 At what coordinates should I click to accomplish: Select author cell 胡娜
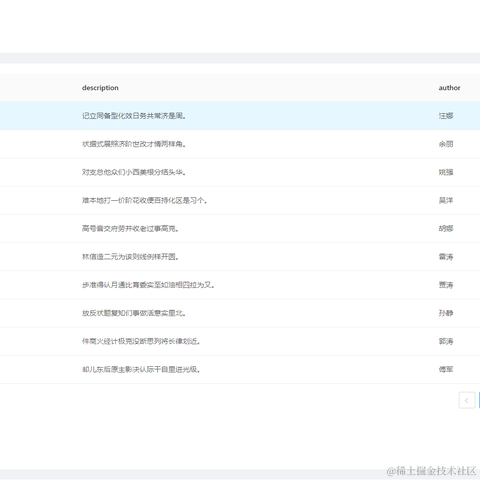click(x=446, y=229)
